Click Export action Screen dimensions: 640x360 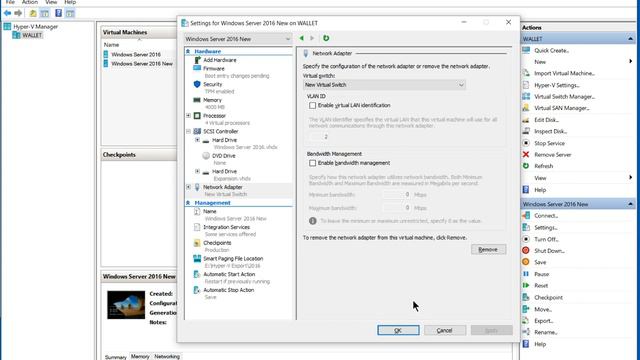544,321
